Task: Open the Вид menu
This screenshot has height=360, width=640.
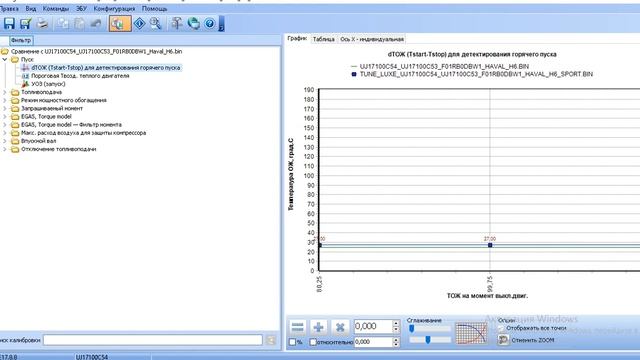Action: (x=31, y=9)
